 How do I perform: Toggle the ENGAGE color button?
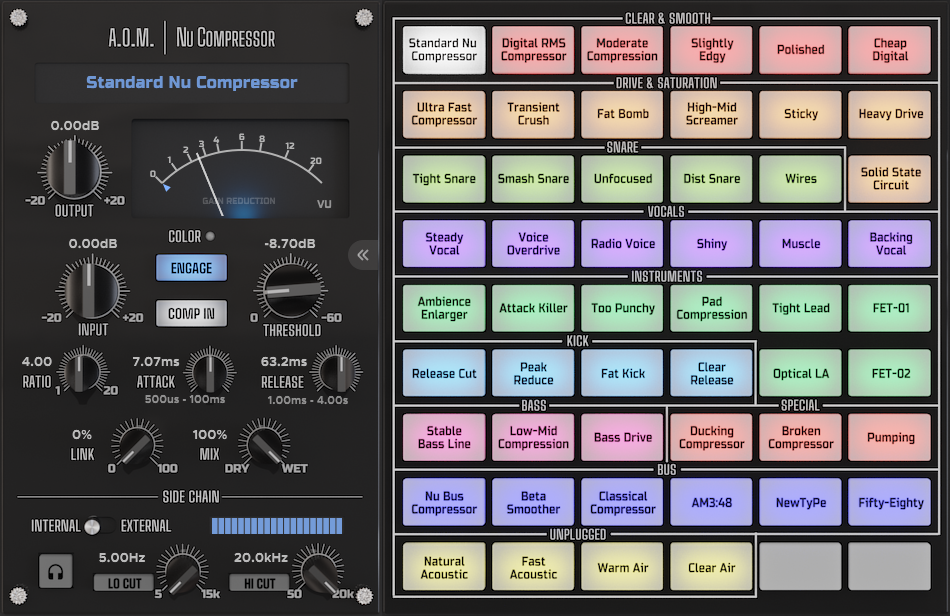[x=191, y=268]
